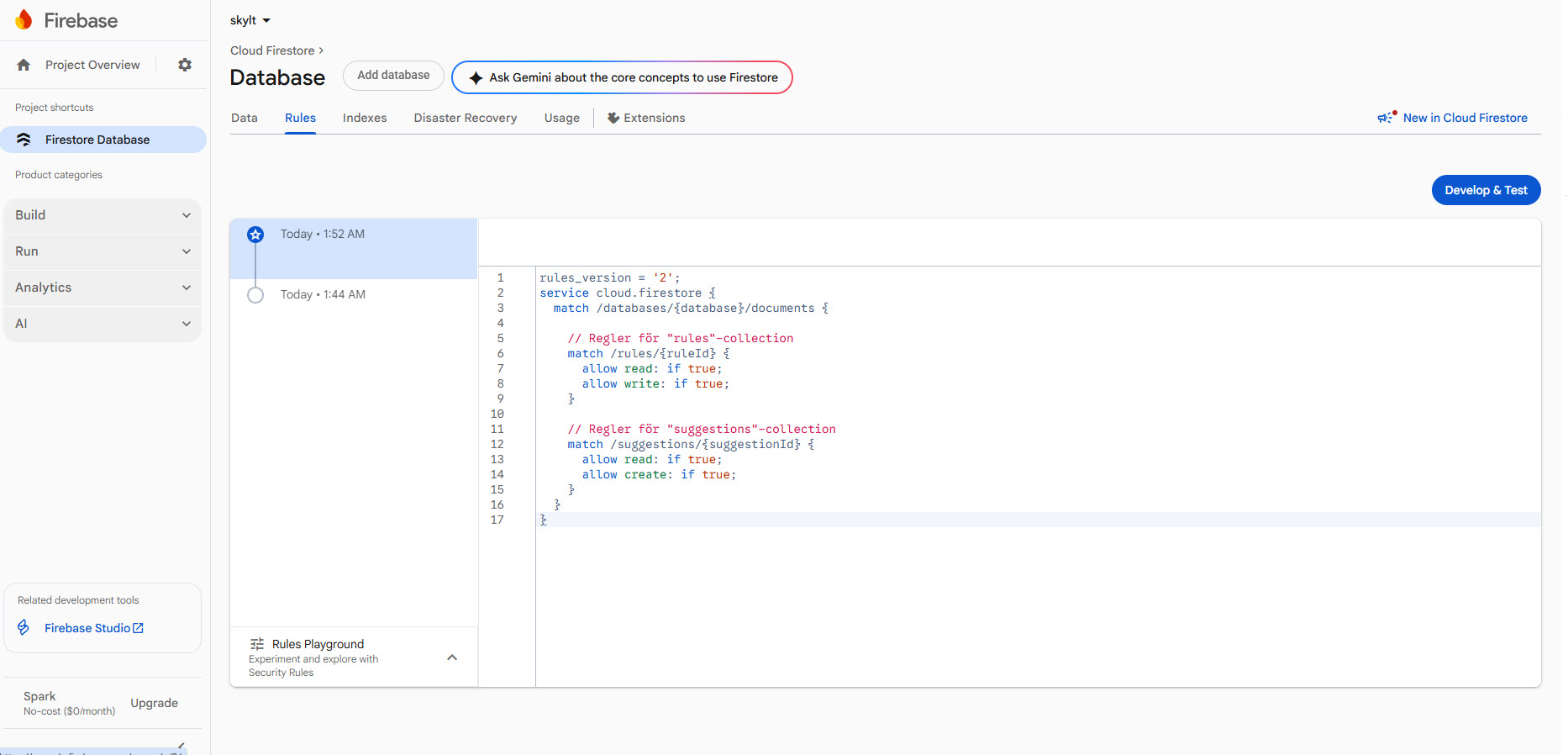Click the "allow write: if true;" line
The height and width of the screenshot is (755, 1568).
click(655, 383)
